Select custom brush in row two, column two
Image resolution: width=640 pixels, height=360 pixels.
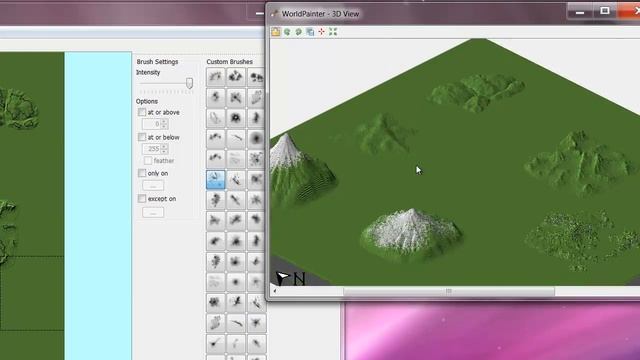(x=236, y=98)
